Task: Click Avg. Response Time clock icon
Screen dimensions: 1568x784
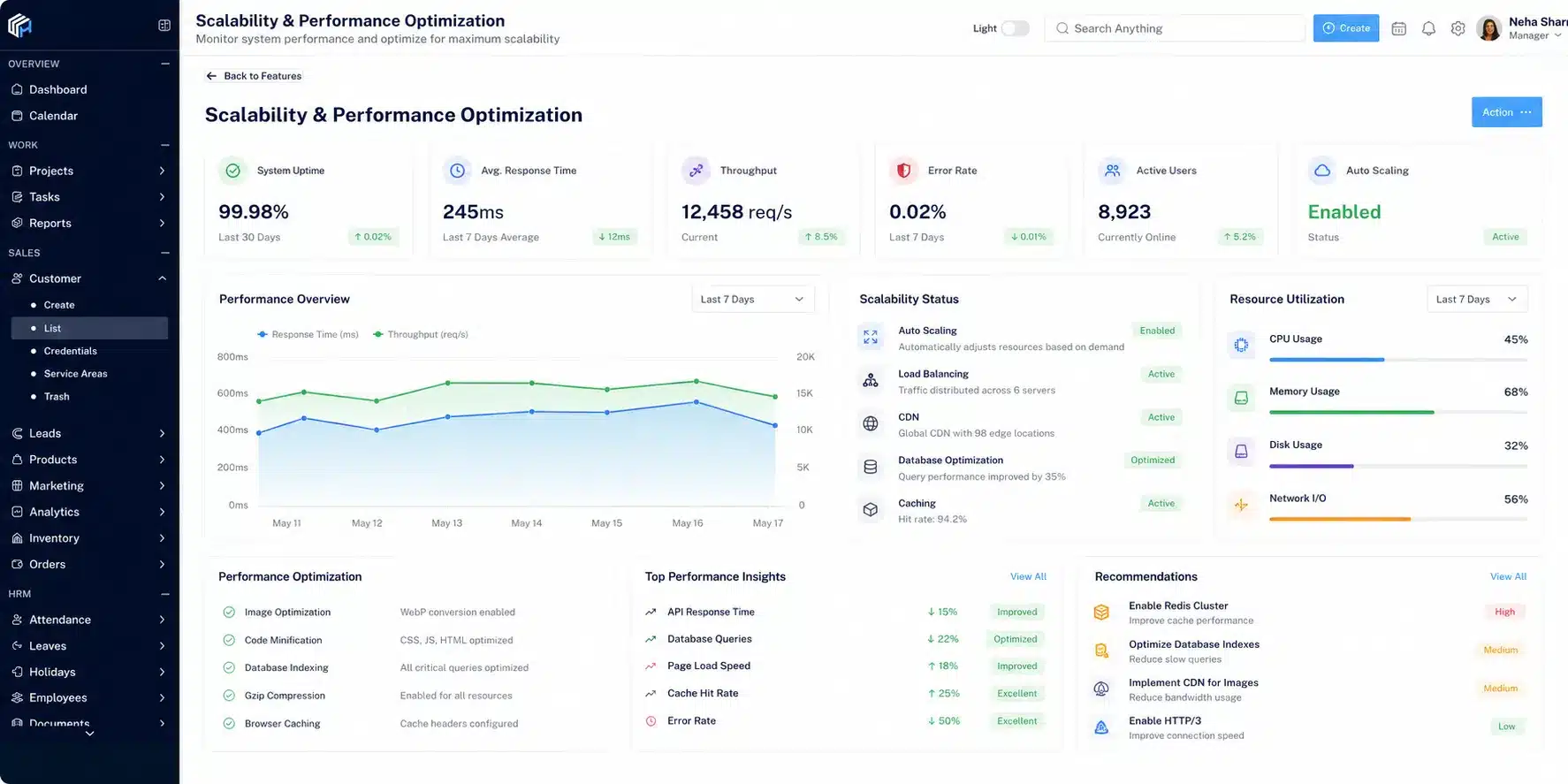Action: 457,171
